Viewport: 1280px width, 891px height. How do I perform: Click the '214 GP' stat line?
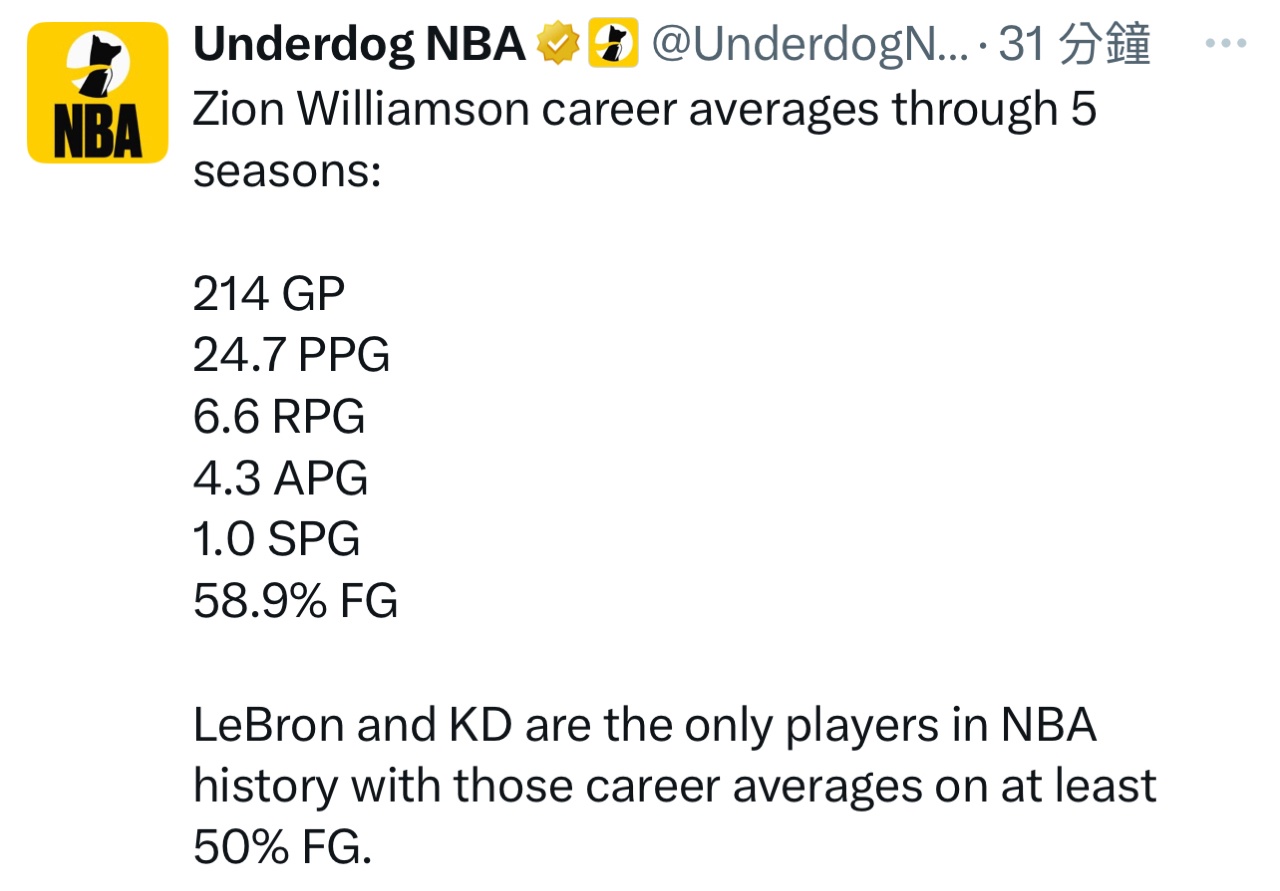pos(269,294)
